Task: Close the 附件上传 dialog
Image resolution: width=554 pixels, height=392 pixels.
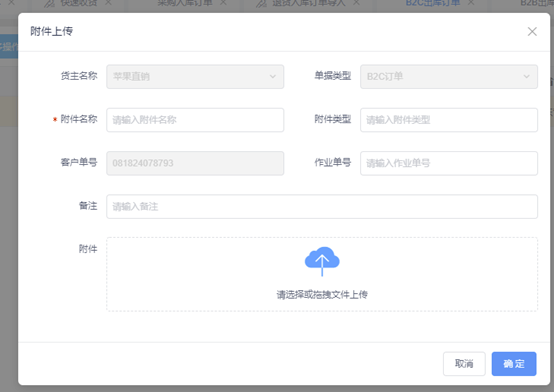Action: [x=532, y=31]
